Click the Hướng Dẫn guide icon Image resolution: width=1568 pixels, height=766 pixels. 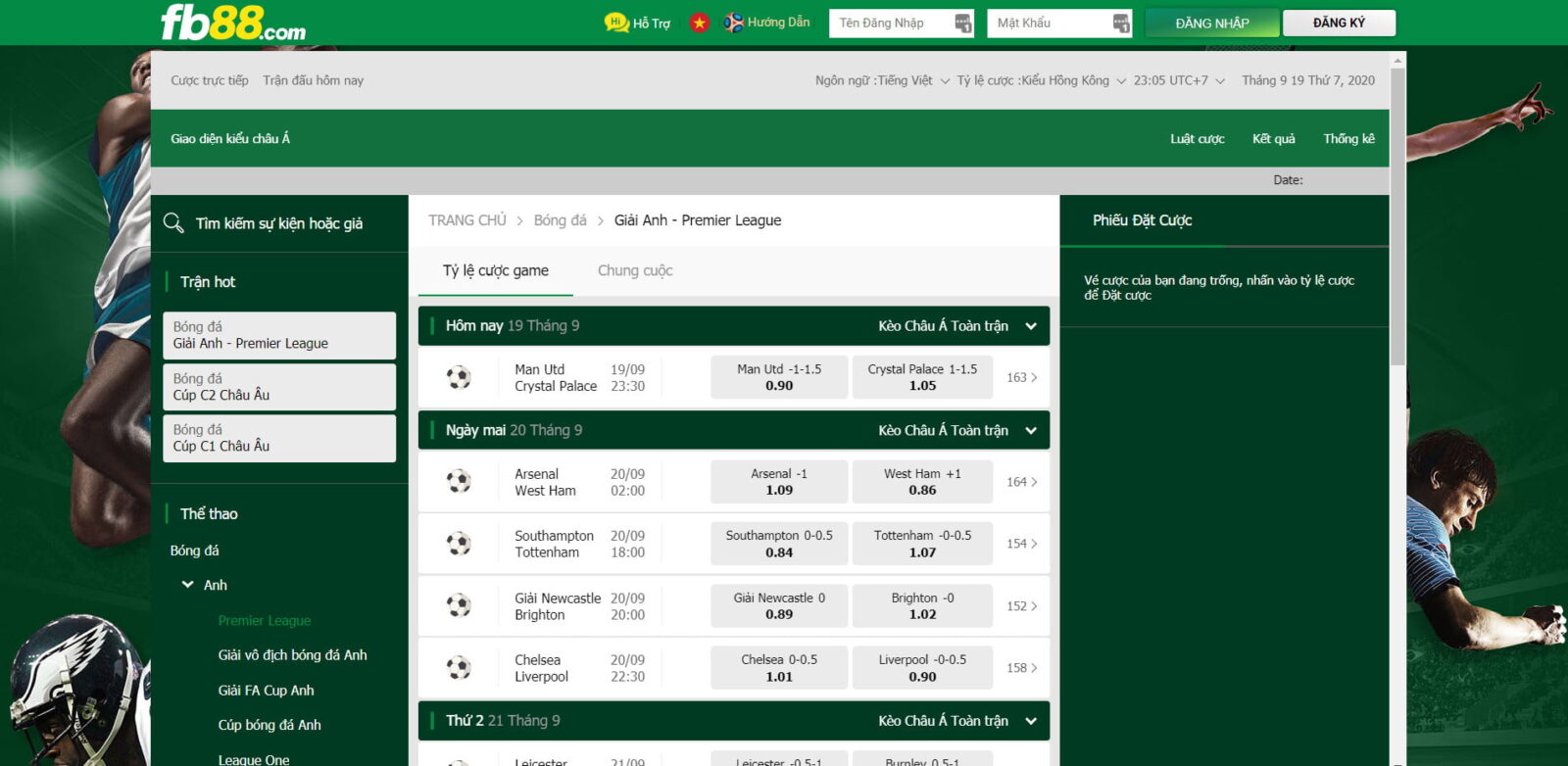coord(733,23)
